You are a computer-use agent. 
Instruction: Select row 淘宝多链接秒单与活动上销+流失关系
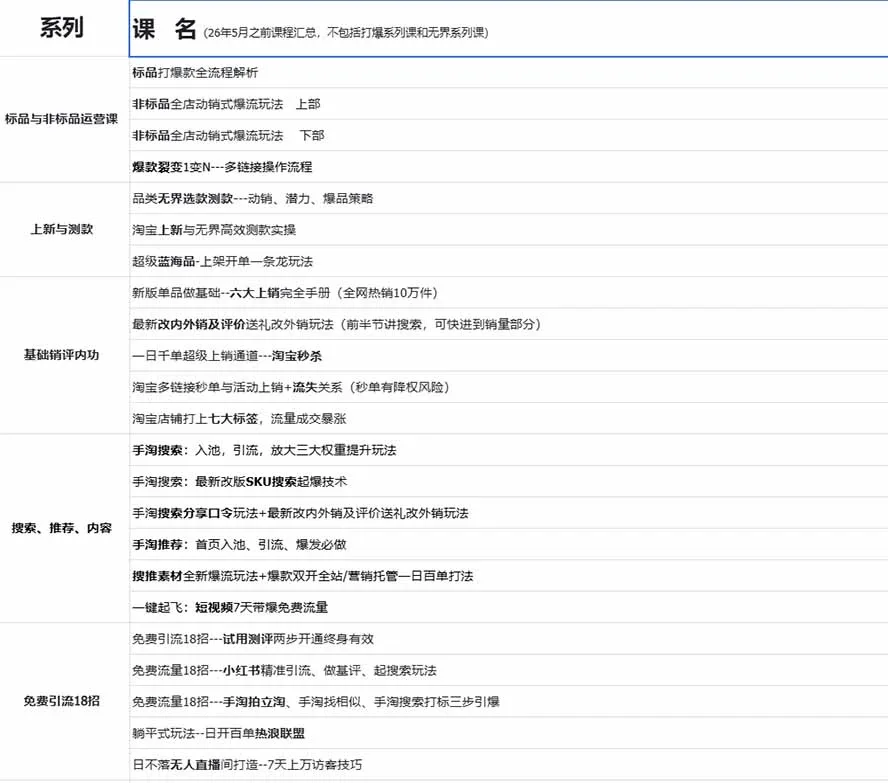(x=509, y=387)
